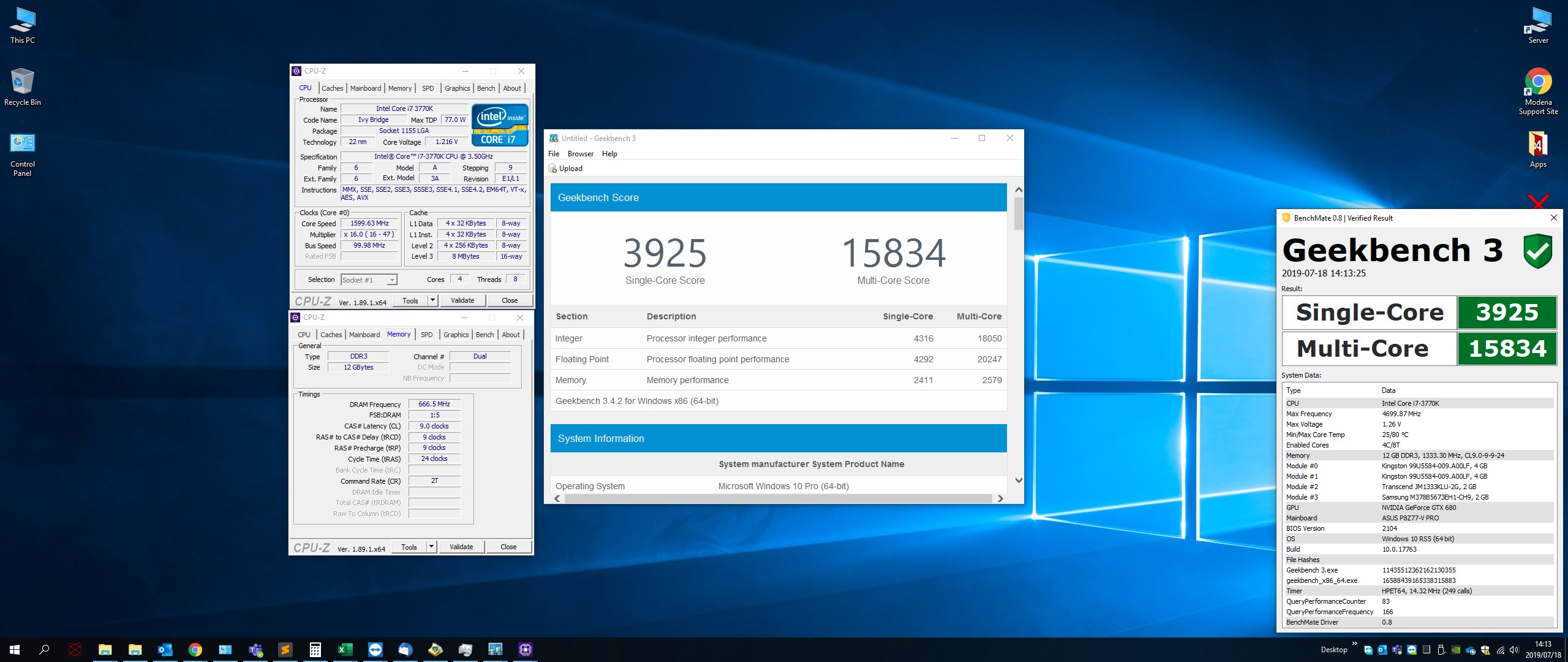Open Tools dropdown arrow in CPU-Z processor window
1568x662 pixels.
pos(432,300)
